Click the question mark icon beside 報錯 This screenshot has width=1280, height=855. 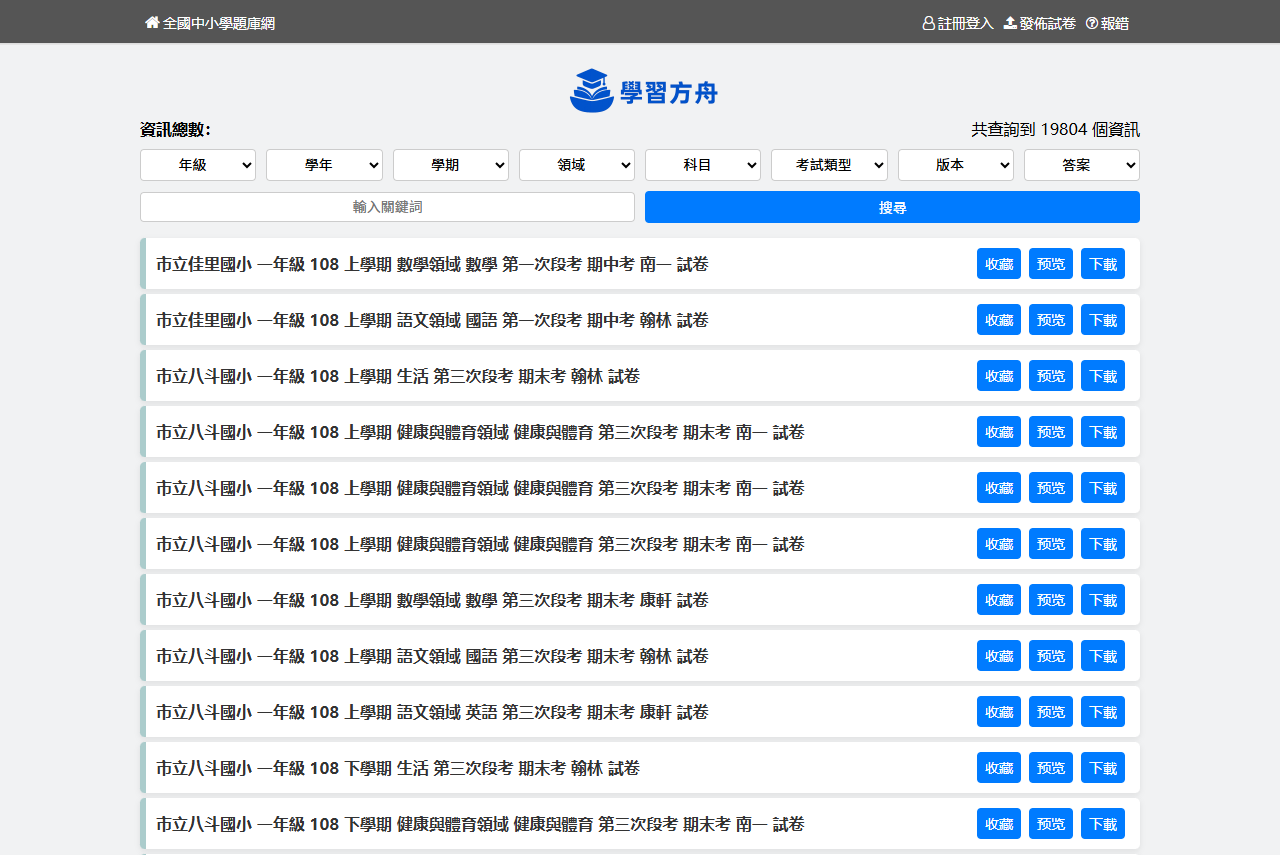click(x=1091, y=23)
